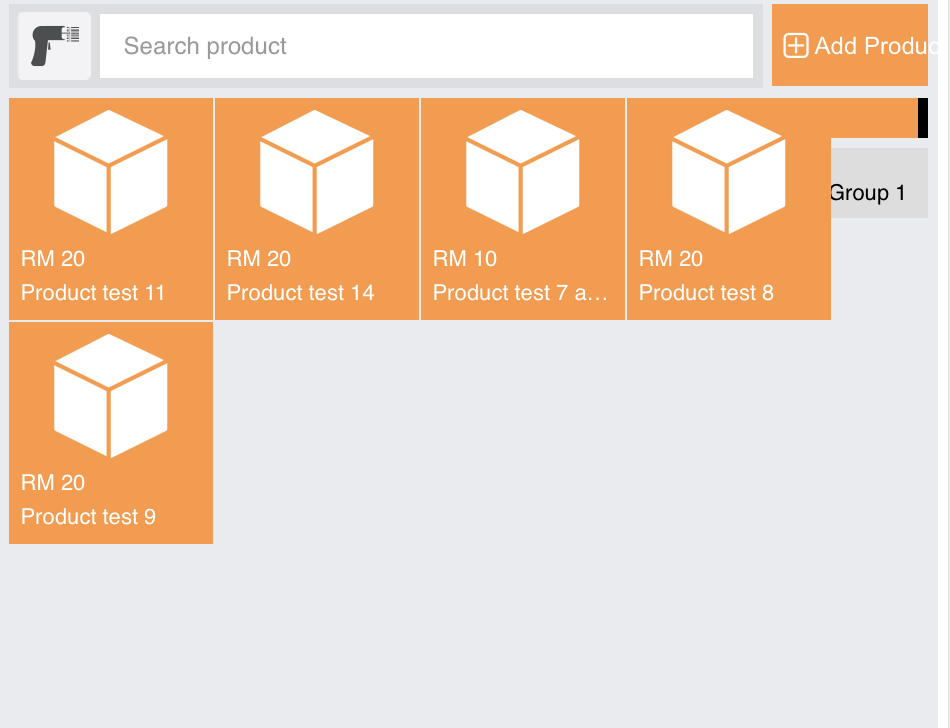Image resolution: width=950 pixels, height=728 pixels.
Task: Open the Product test 9 name label
Action: (89, 517)
